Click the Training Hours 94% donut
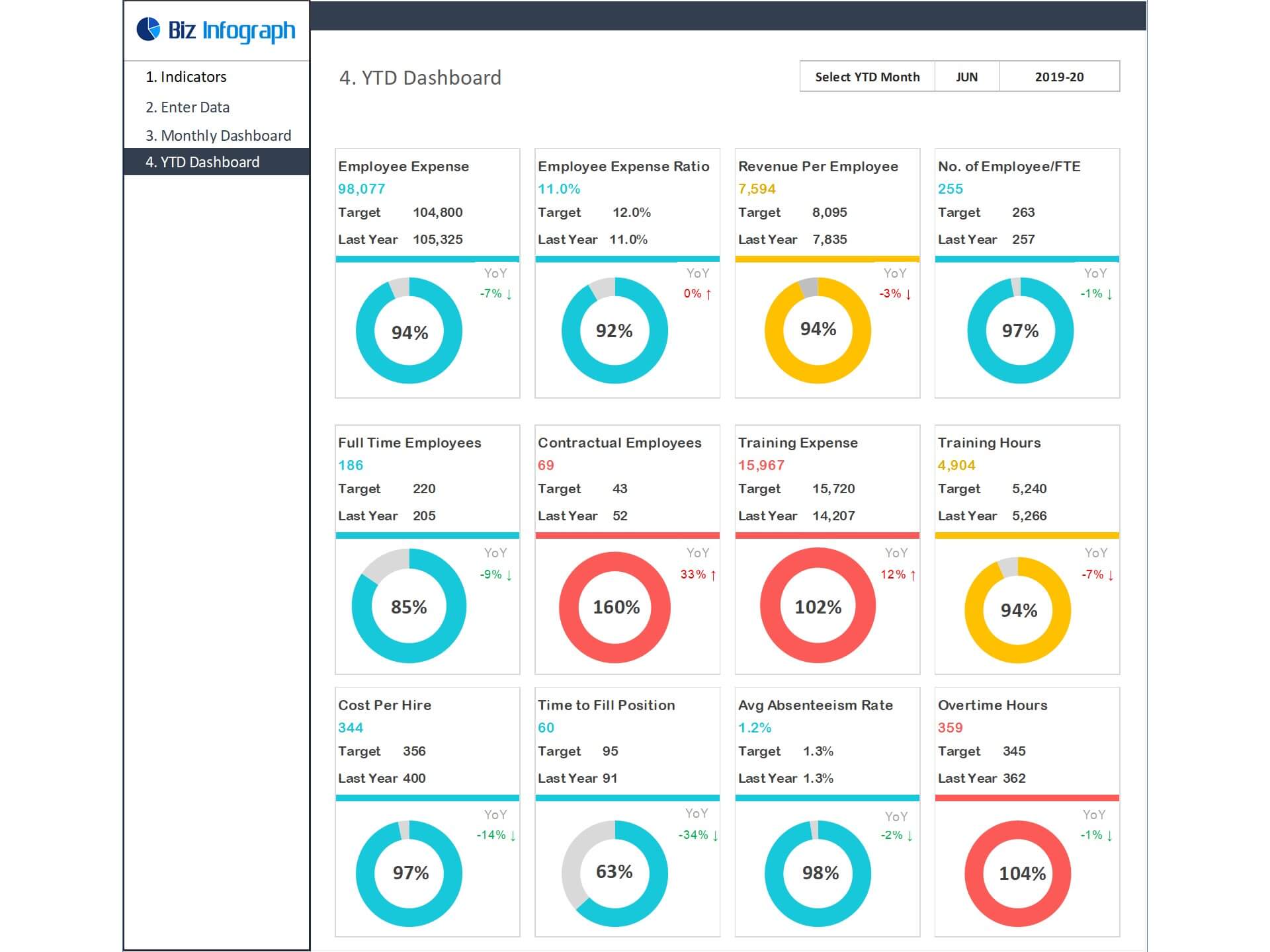 pos(1017,610)
